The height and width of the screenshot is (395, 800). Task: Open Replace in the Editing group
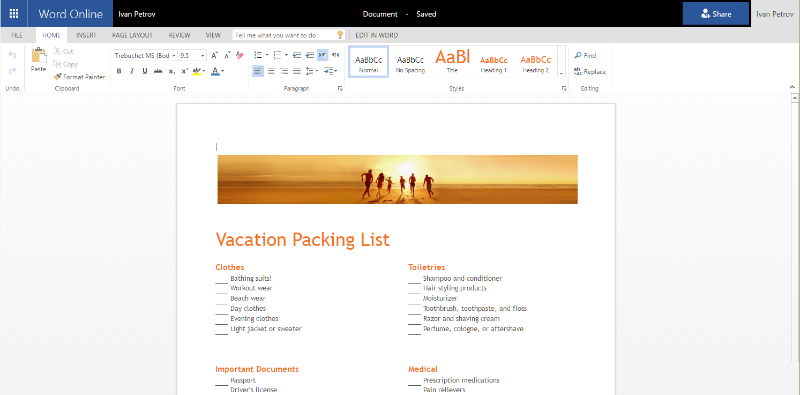(590, 71)
